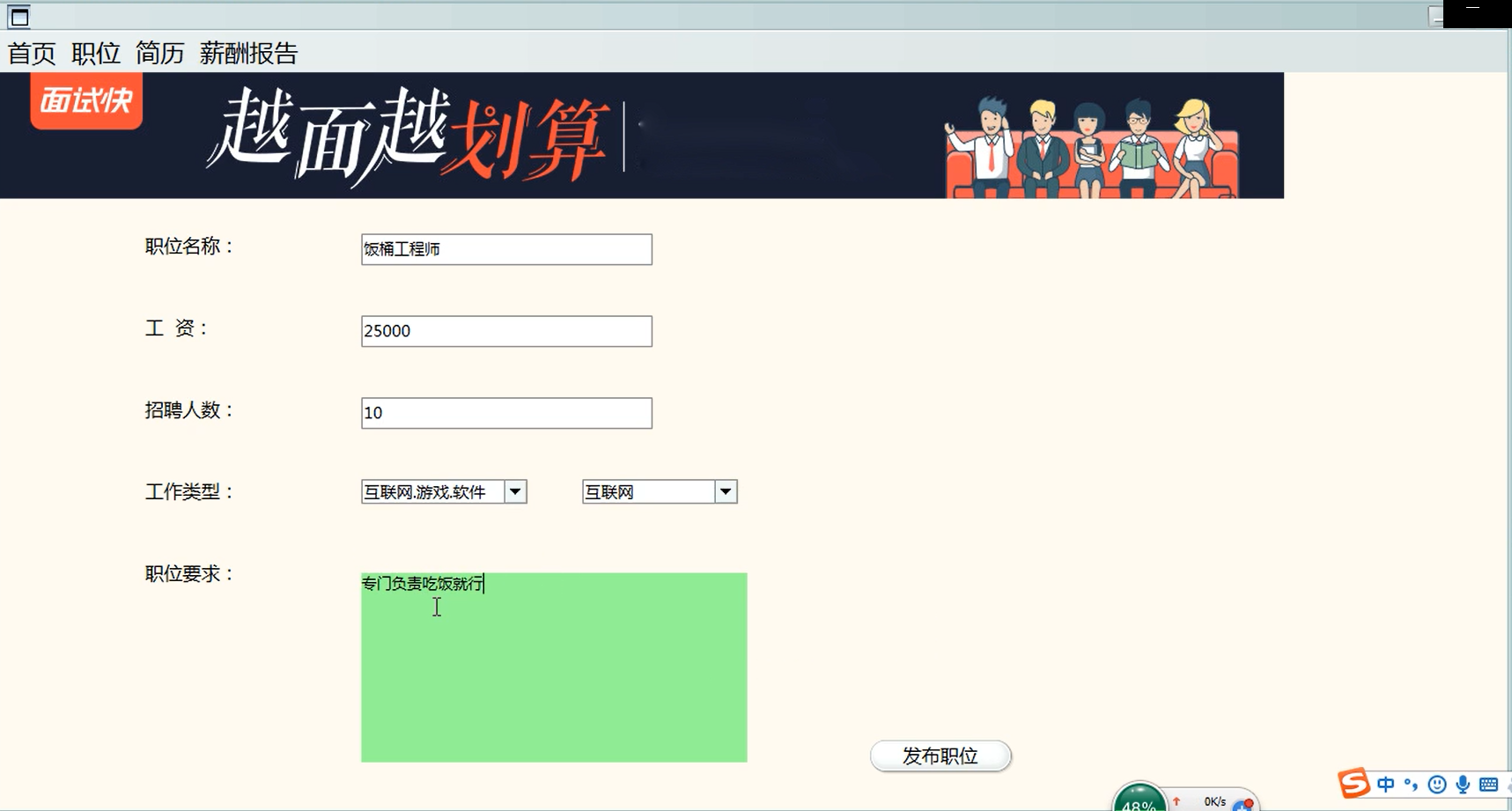This screenshot has height=811, width=1512.
Task: Open the 职位 menu
Action: coord(96,54)
